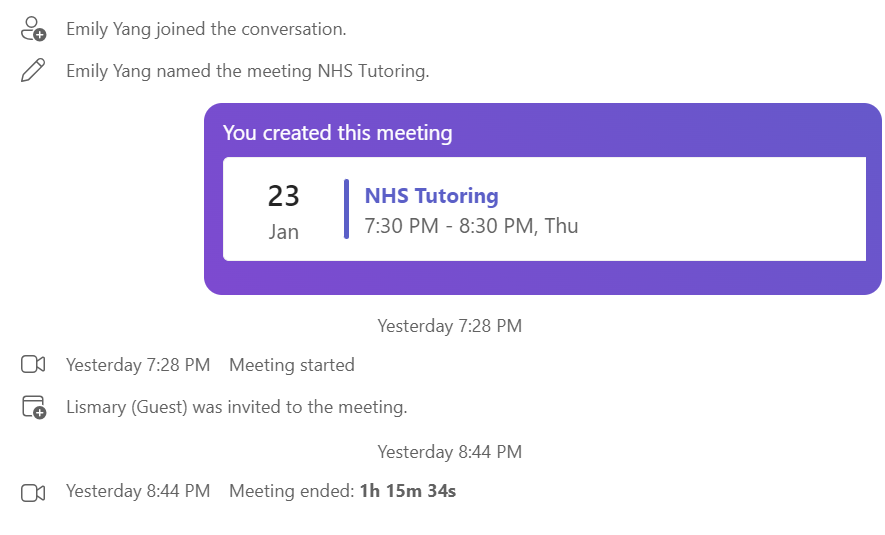885x535 pixels.
Task: Click the camera icon beside Meeting ended
Action: tap(33, 491)
